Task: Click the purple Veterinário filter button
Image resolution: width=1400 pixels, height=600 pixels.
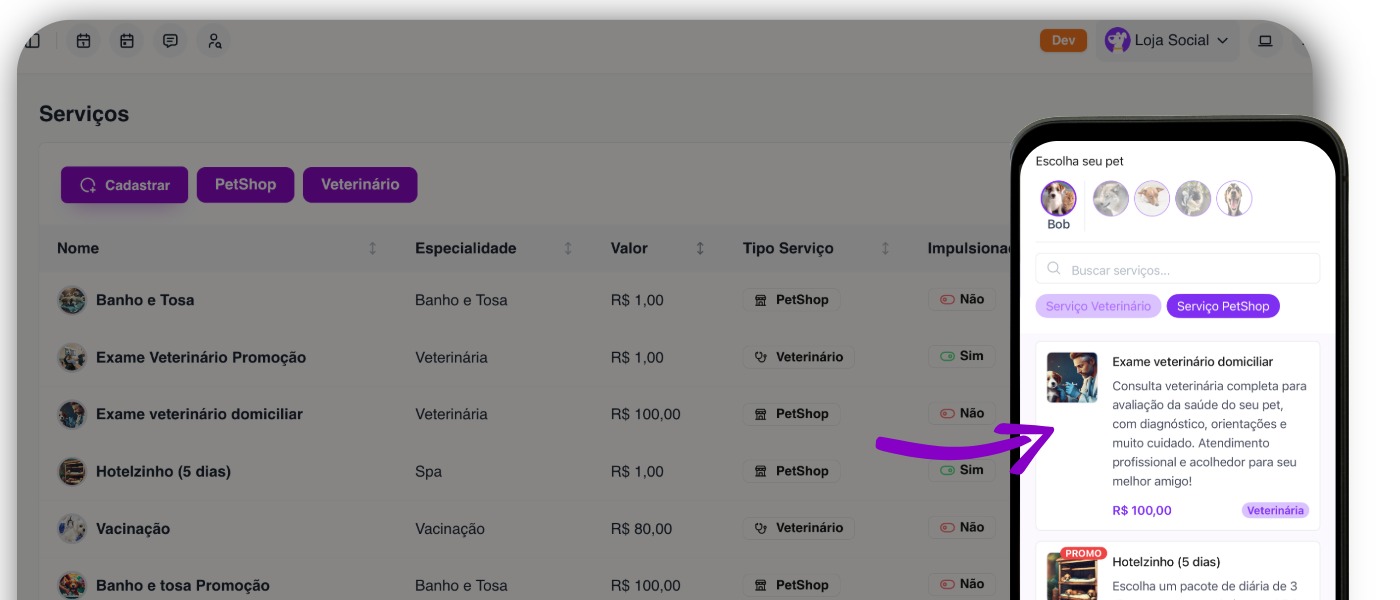Action: click(x=360, y=185)
